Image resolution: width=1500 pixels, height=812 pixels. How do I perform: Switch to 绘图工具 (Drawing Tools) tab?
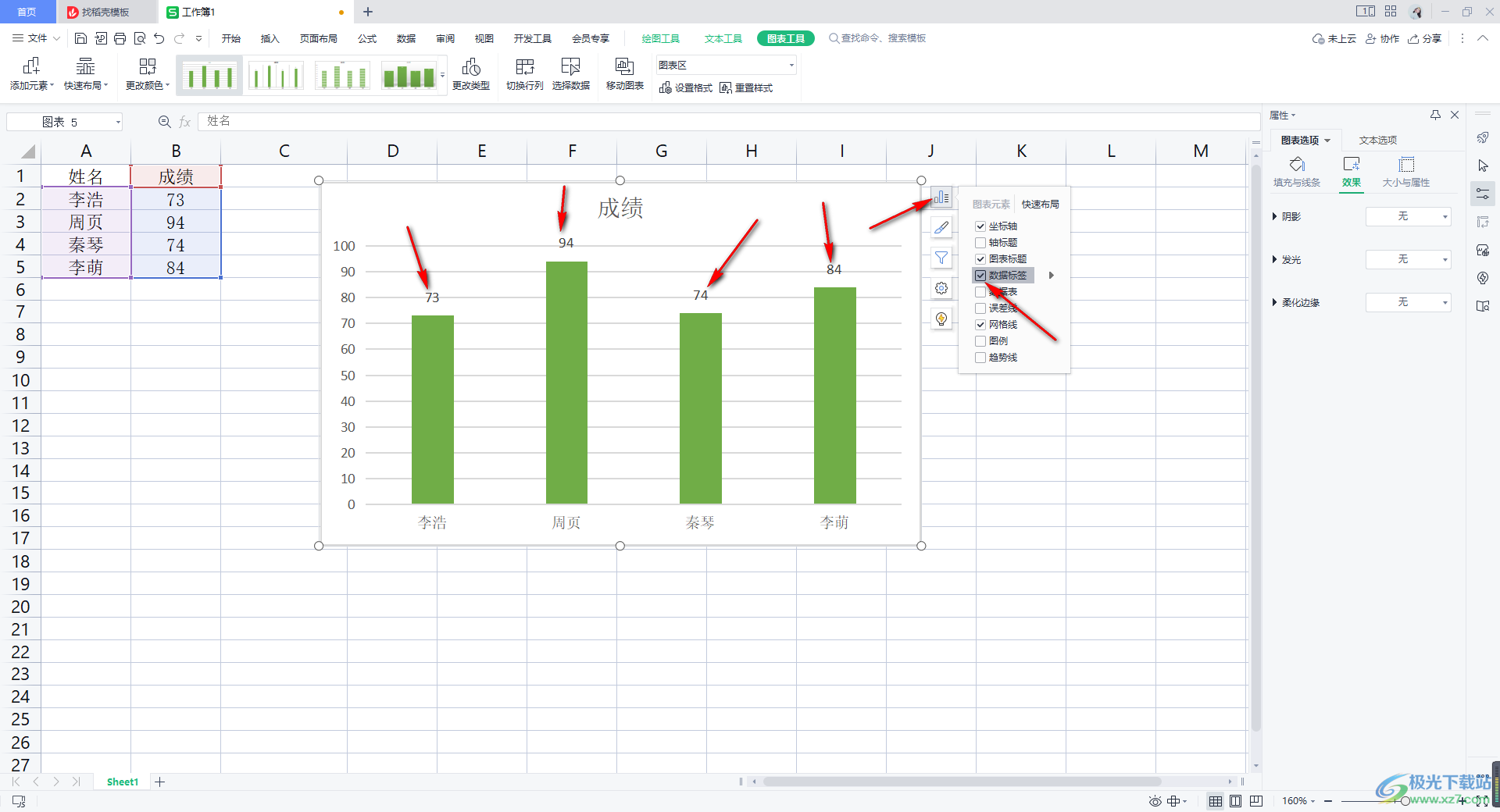(661, 38)
